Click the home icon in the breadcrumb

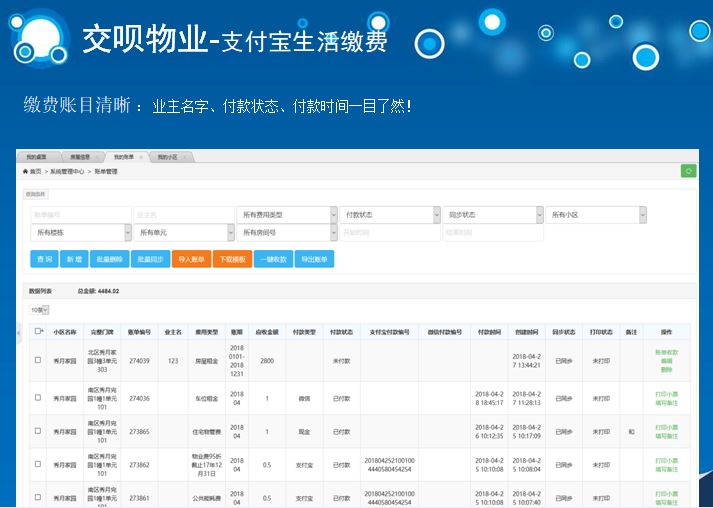coord(27,172)
